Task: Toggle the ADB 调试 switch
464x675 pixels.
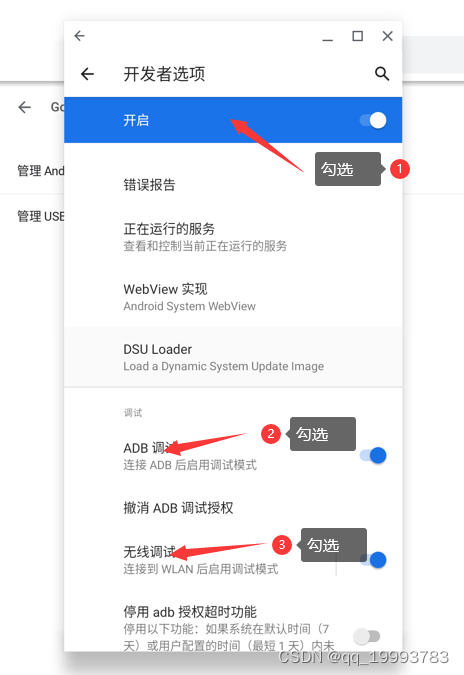Action: click(373, 455)
